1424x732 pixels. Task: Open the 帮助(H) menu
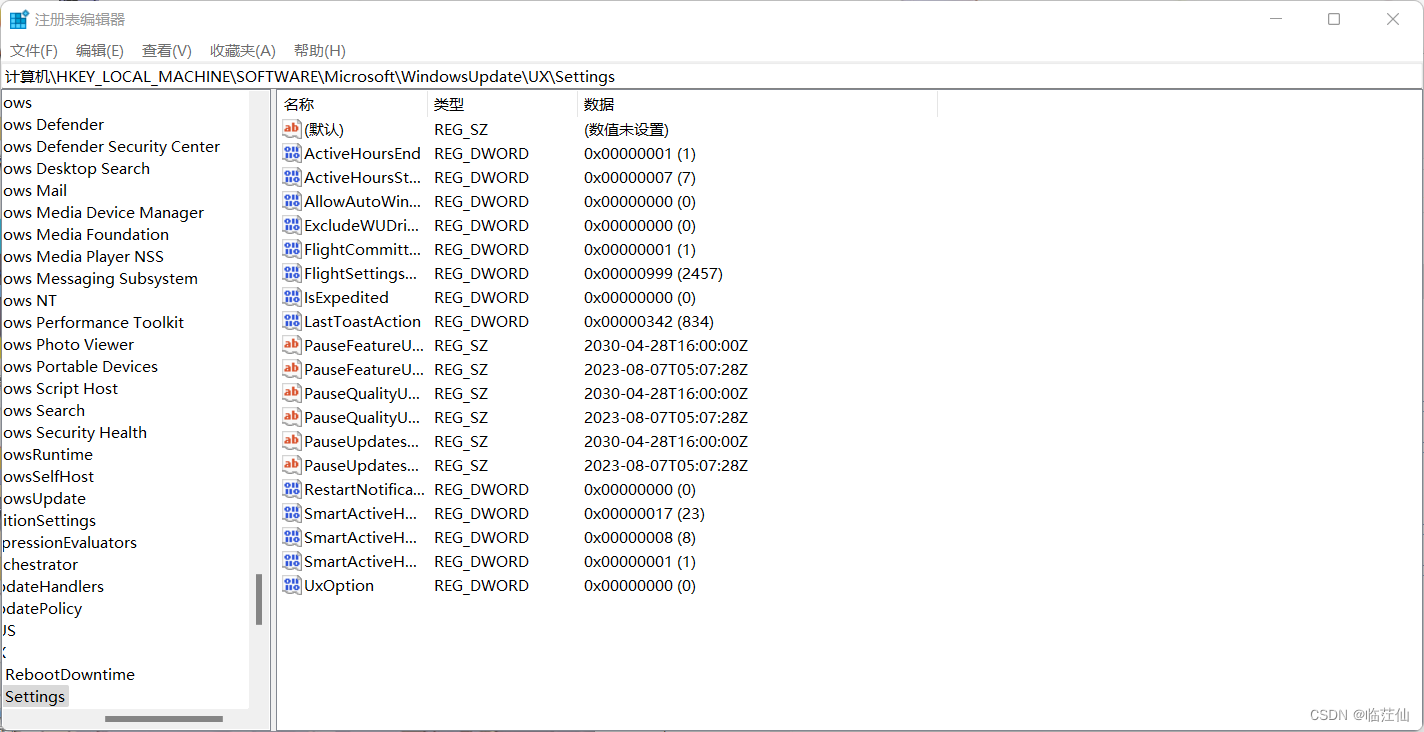320,50
